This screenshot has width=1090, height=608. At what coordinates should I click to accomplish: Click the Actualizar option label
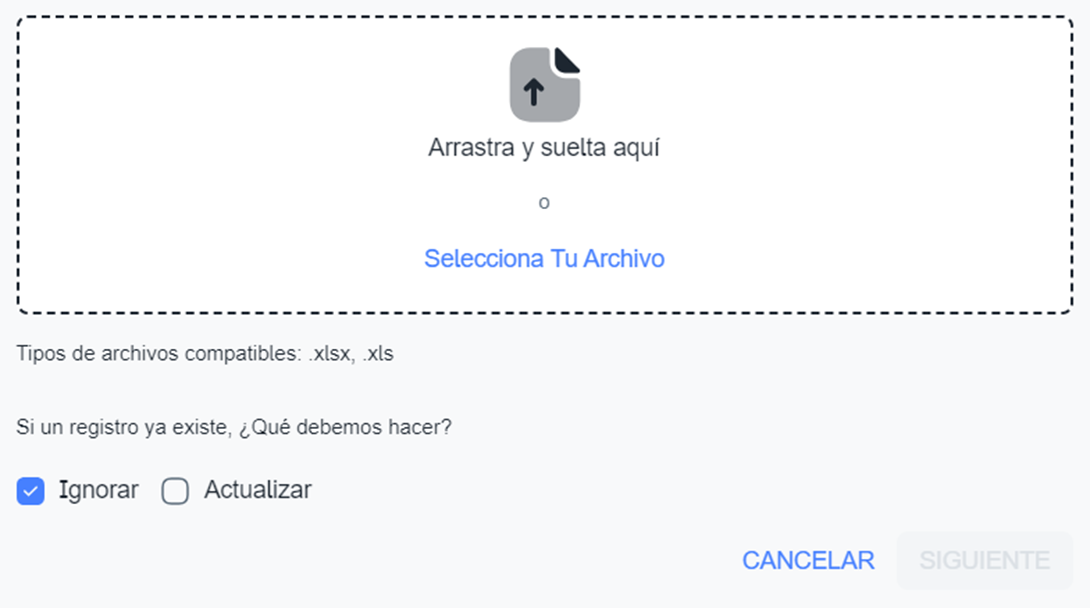tap(257, 490)
